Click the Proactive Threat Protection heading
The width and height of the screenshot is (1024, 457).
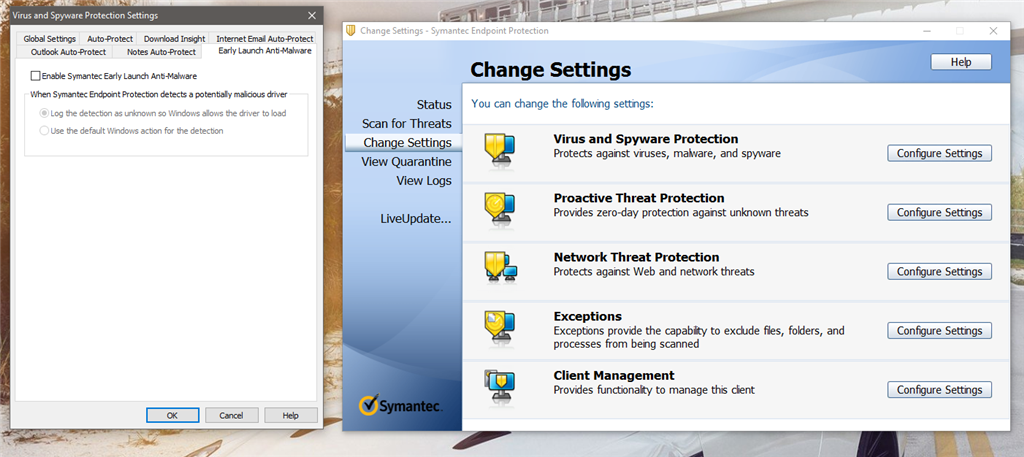coord(639,198)
